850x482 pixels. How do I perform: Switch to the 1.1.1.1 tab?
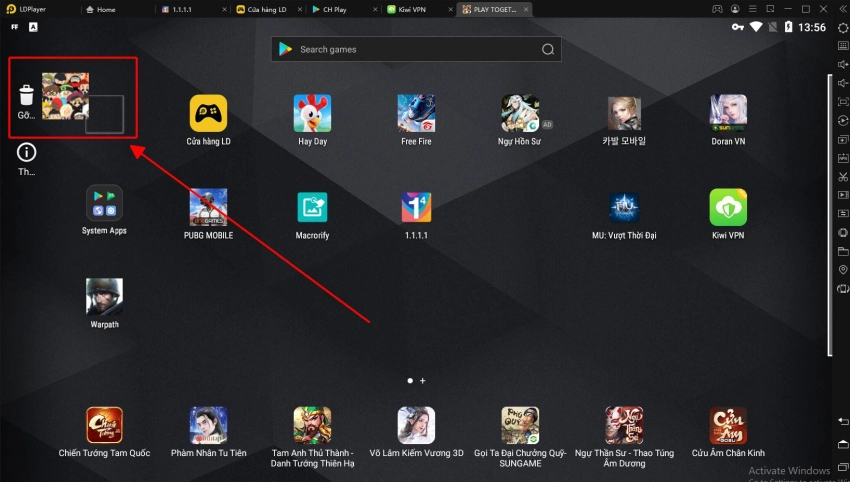pos(192,9)
